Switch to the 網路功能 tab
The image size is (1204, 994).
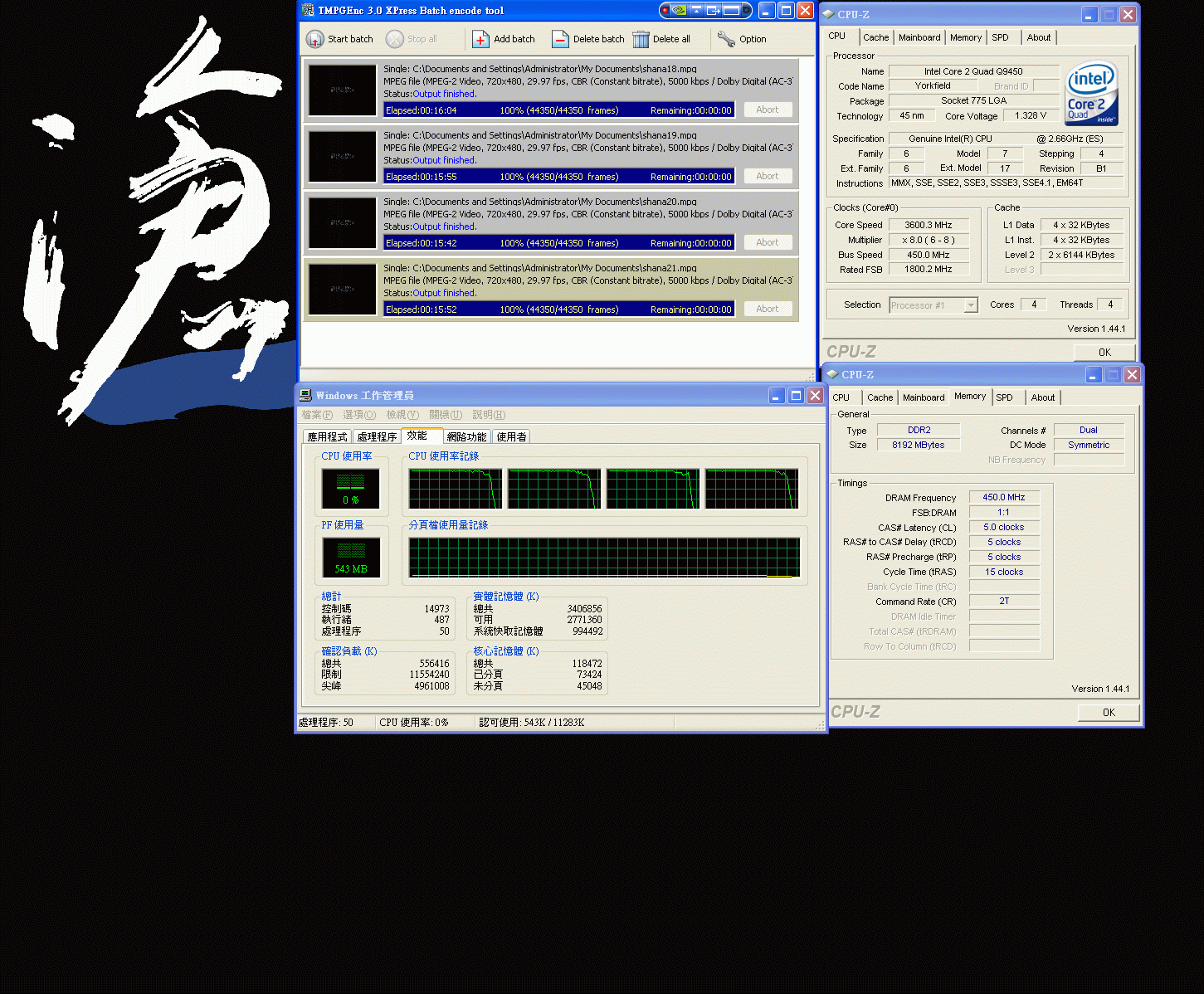[467, 437]
